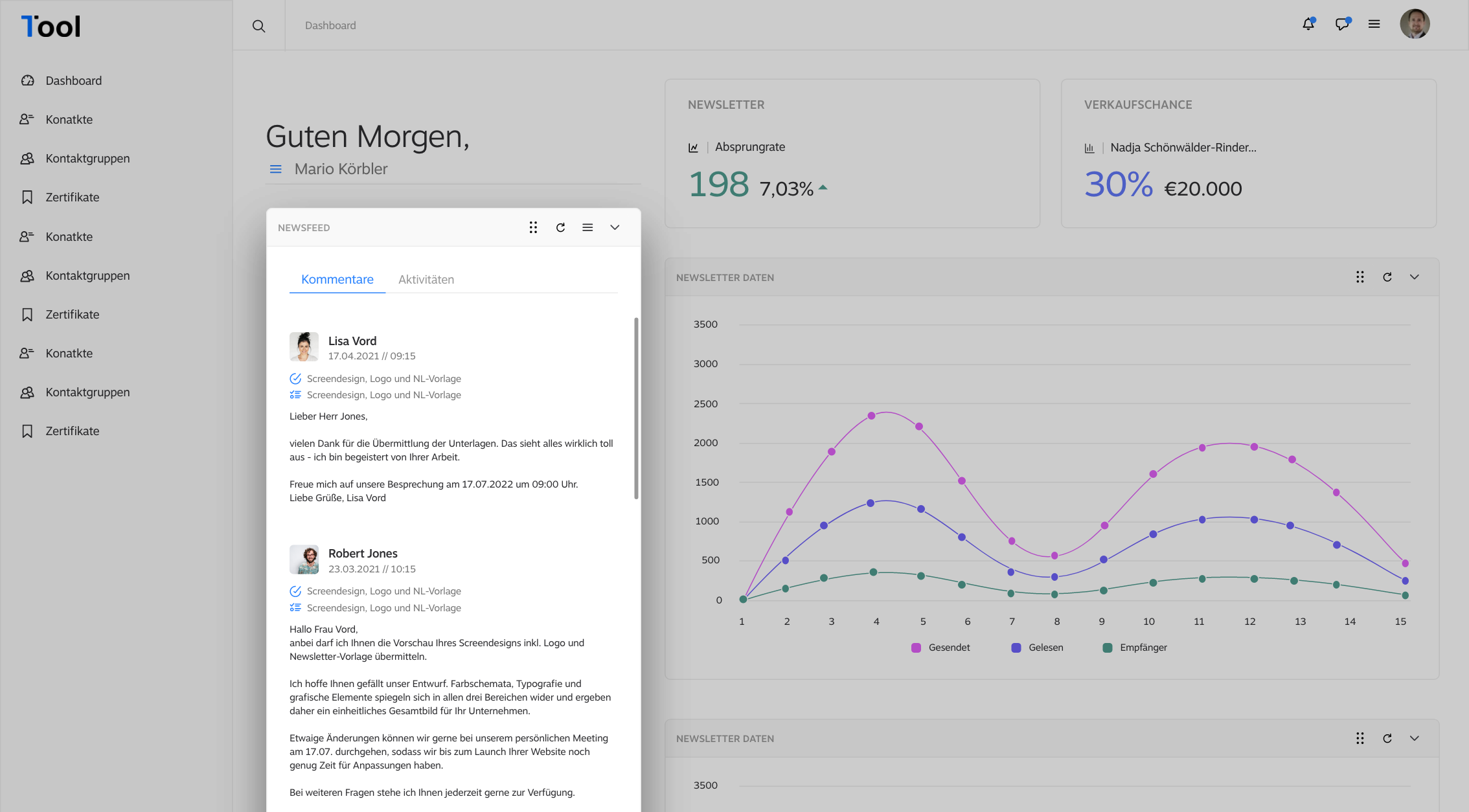This screenshot has width=1469, height=812.
Task: Refresh the Newsfeed panel
Action: coord(560,227)
